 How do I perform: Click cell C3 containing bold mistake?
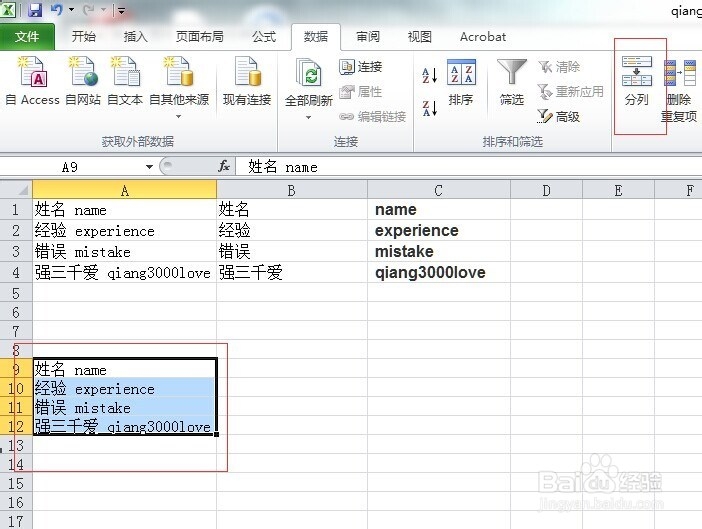[439, 252]
